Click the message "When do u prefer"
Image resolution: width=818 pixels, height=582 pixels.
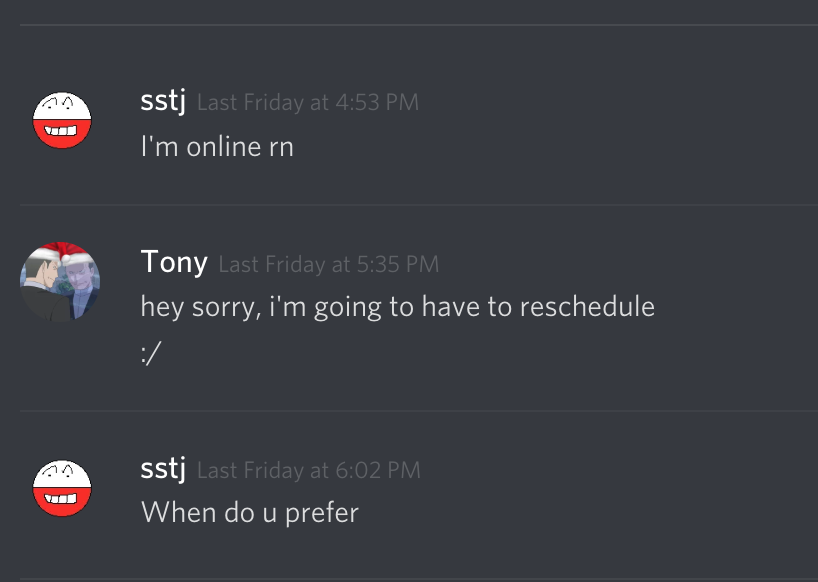(250, 513)
